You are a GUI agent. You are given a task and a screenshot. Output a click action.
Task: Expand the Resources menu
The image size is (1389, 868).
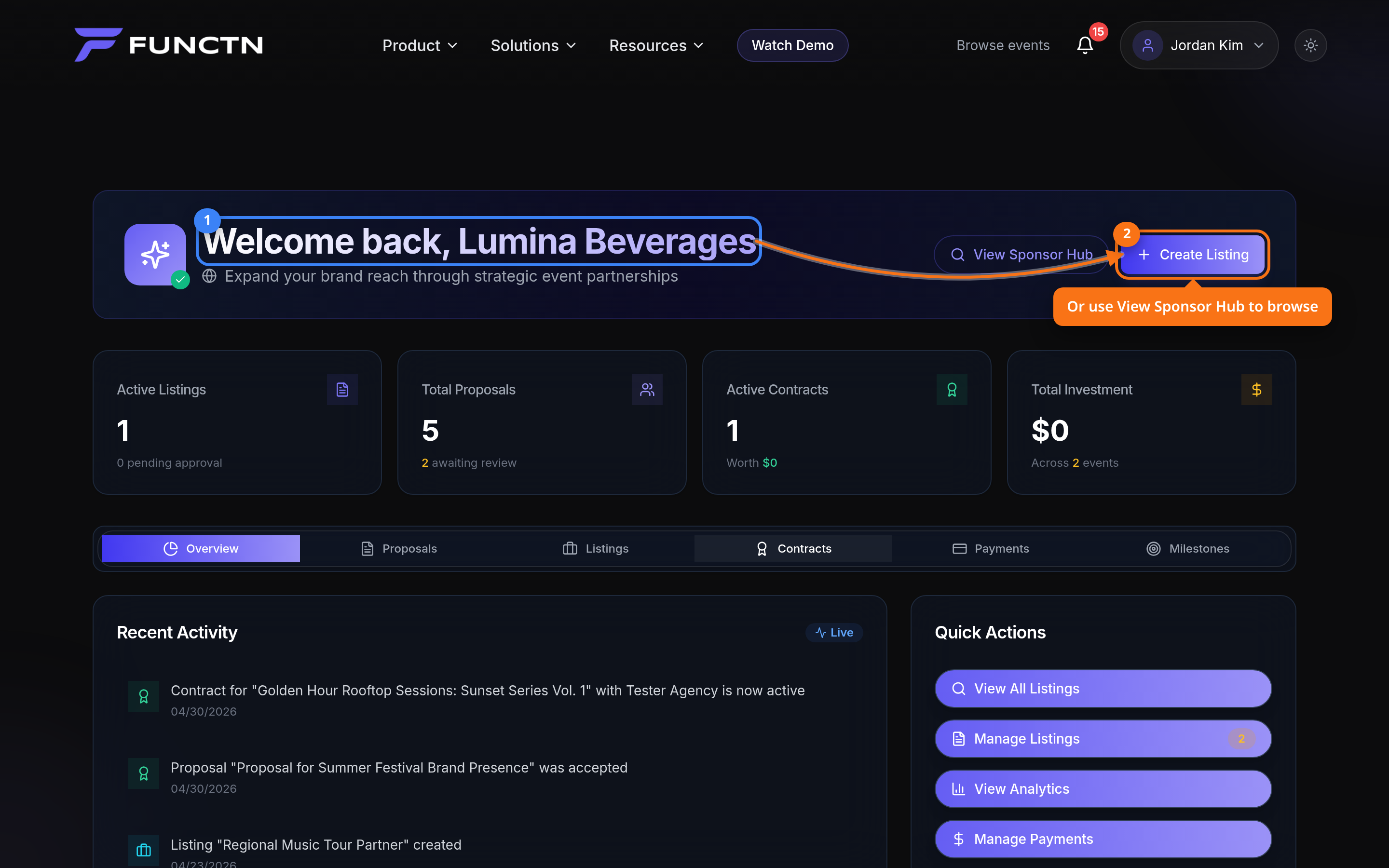click(656, 45)
